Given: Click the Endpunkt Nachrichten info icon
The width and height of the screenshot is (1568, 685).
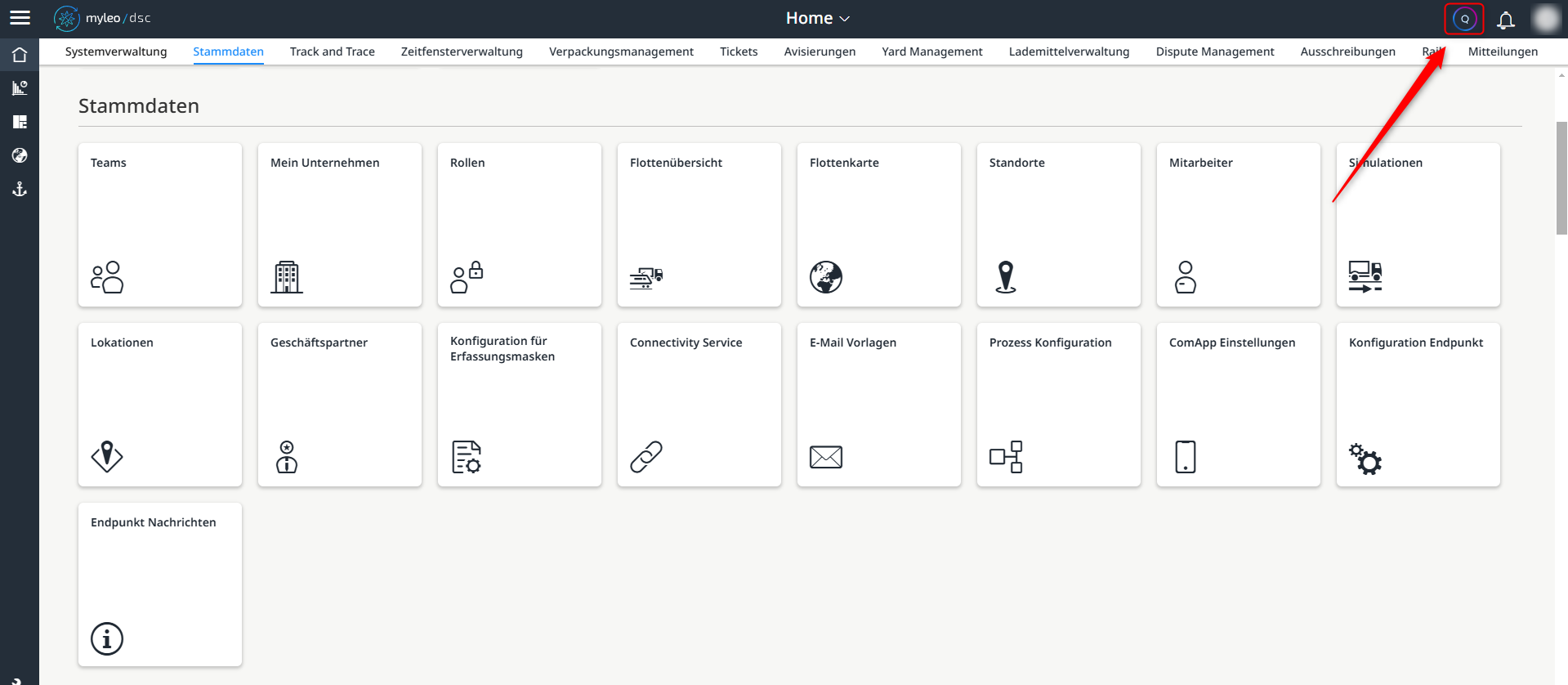Looking at the screenshot, I should [107, 638].
